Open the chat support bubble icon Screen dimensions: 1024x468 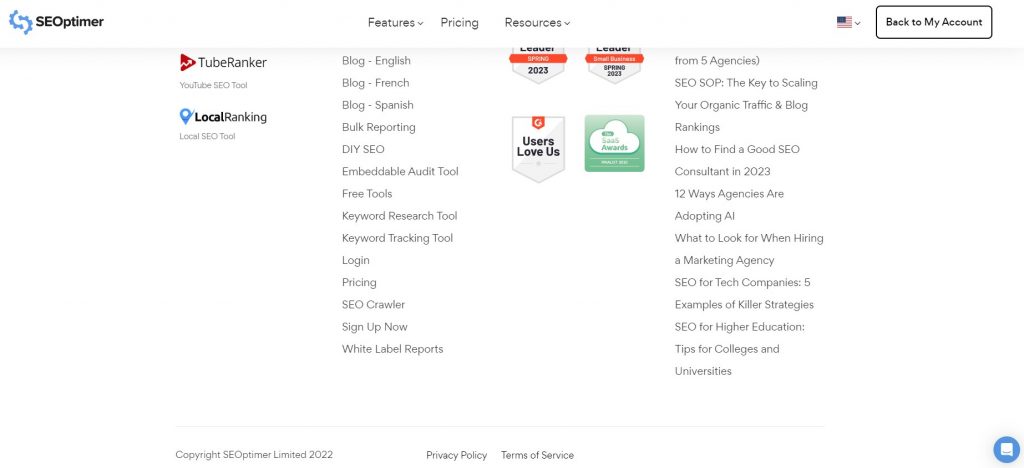tap(1006, 449)
